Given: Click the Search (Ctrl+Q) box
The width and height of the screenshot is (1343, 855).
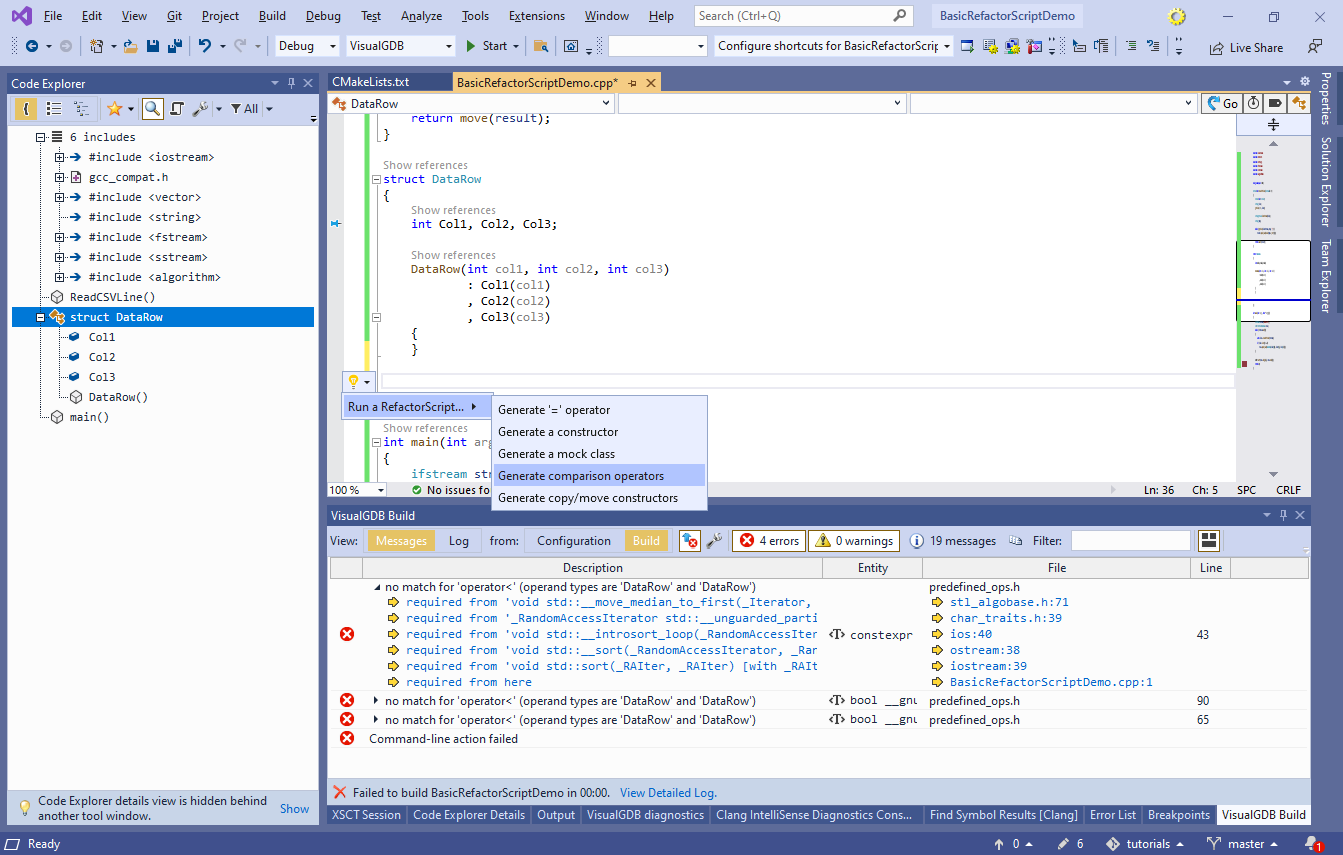Looking at the screenshot, I should point(803,16).
